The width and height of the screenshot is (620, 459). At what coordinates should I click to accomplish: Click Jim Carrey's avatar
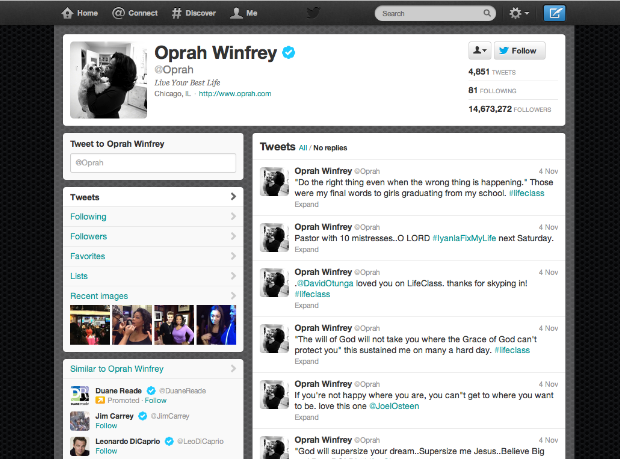pyautogui.click(x=80, y=421)
